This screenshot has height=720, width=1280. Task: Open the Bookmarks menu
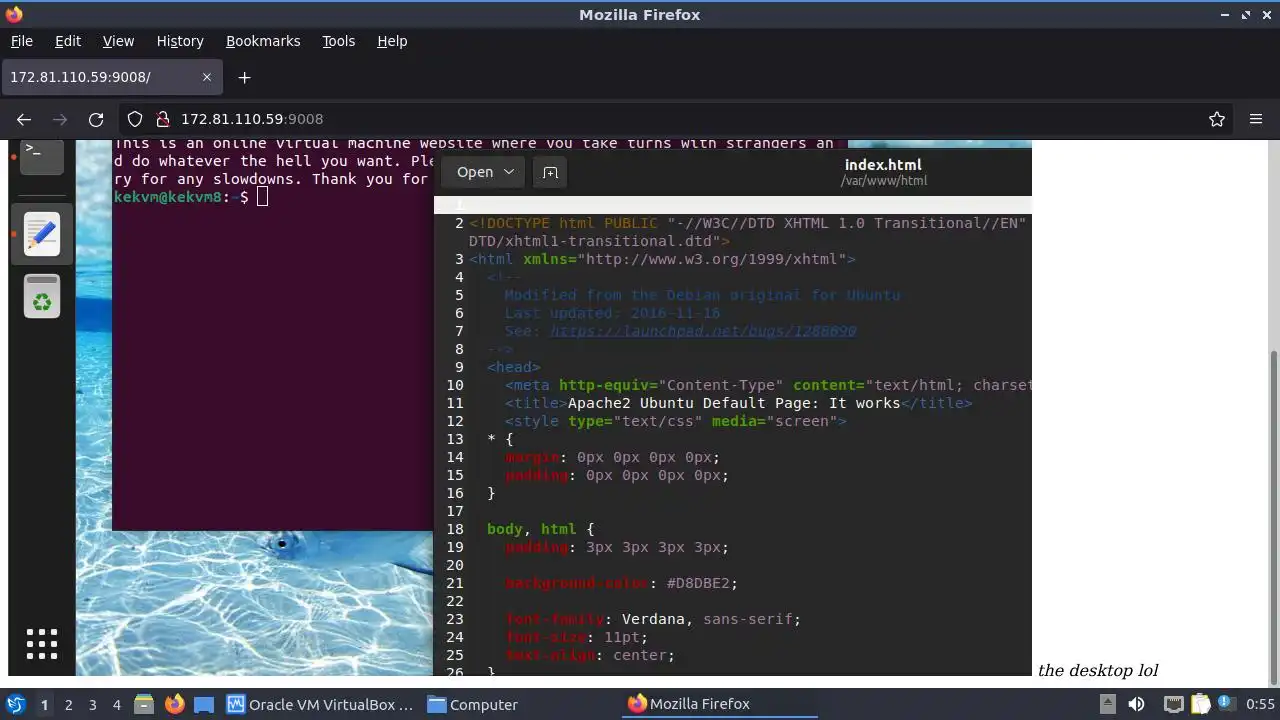pos(263,41)
